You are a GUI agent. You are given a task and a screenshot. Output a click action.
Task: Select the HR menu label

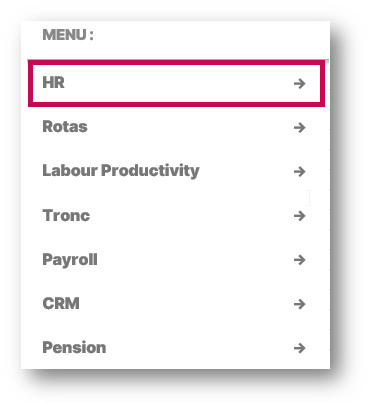click(x=53, y=82)
